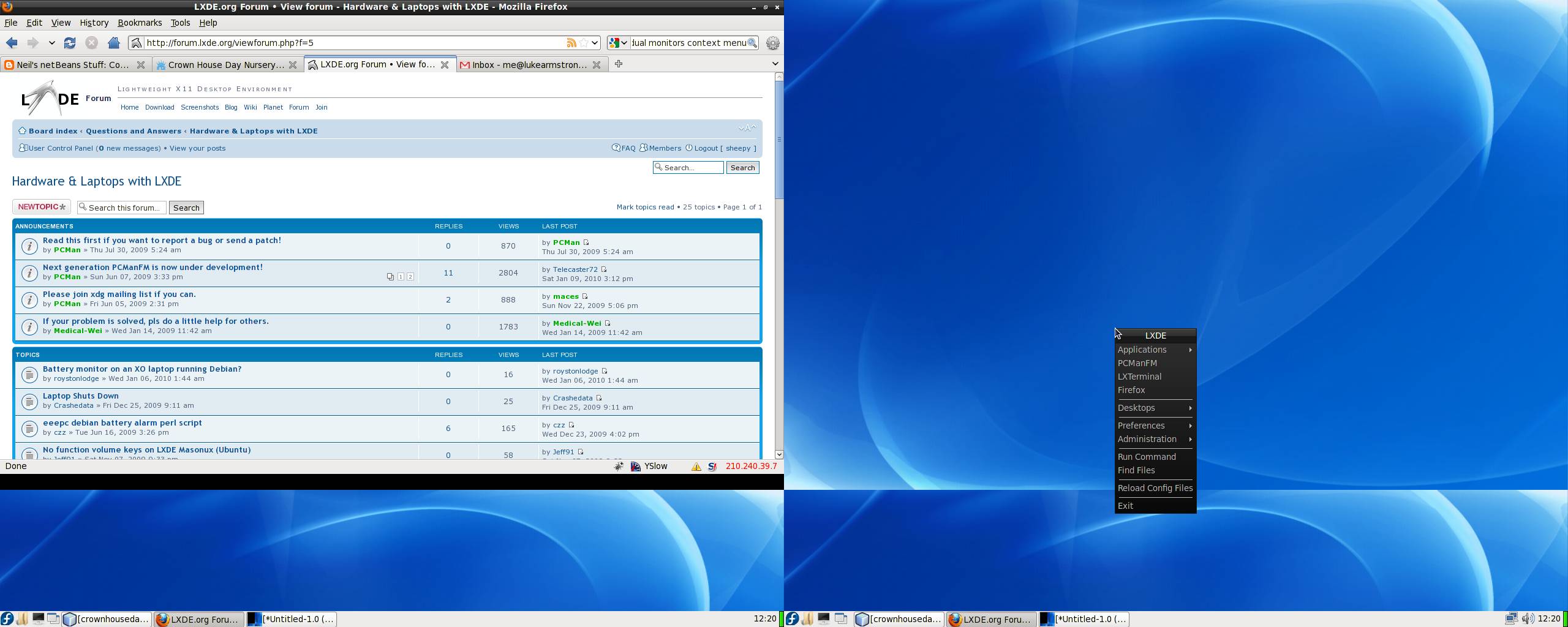Click Mark topics read
Image resolution: width=1568 pixels, height=627 pixels.
645,207
